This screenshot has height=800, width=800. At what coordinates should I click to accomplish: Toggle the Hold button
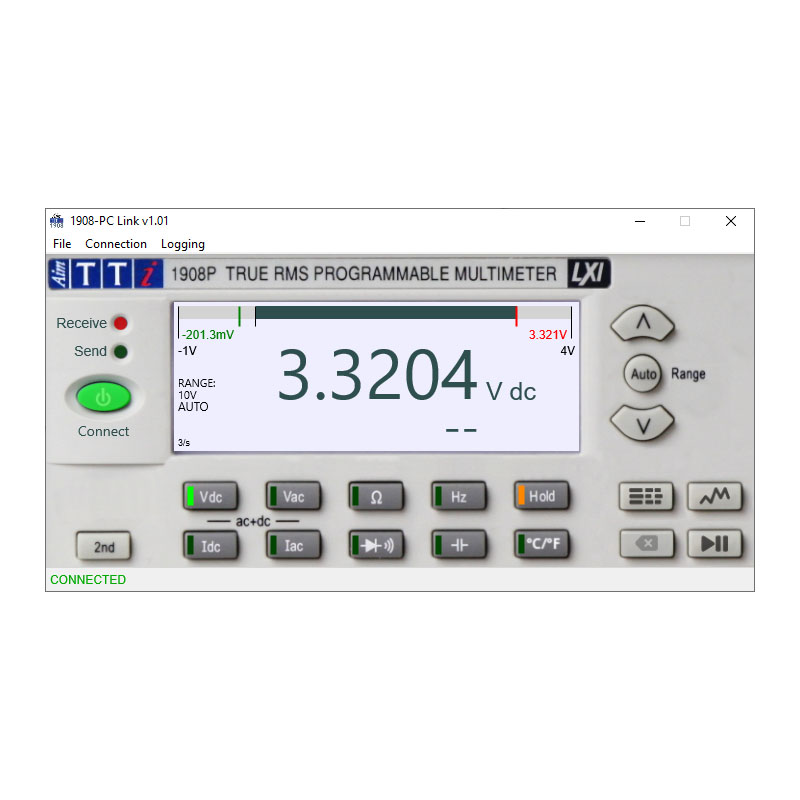click(542, 496)
